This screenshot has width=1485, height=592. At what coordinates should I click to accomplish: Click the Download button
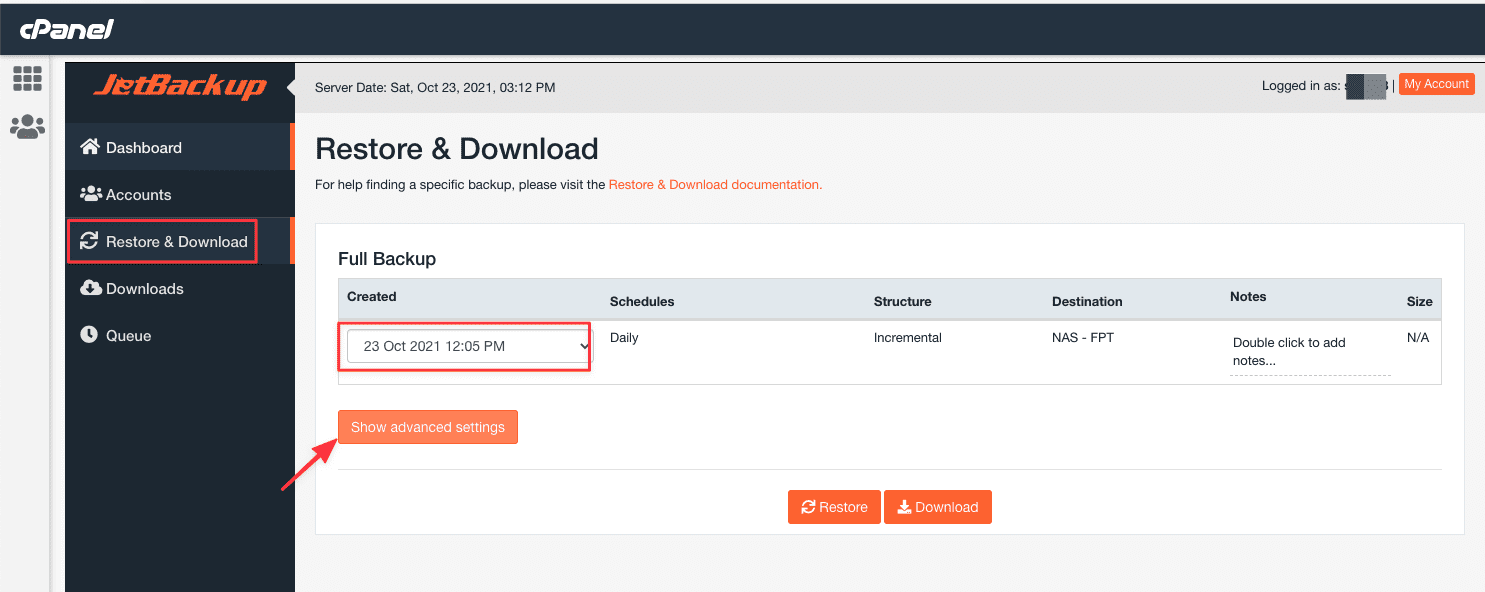coord(937,506)
